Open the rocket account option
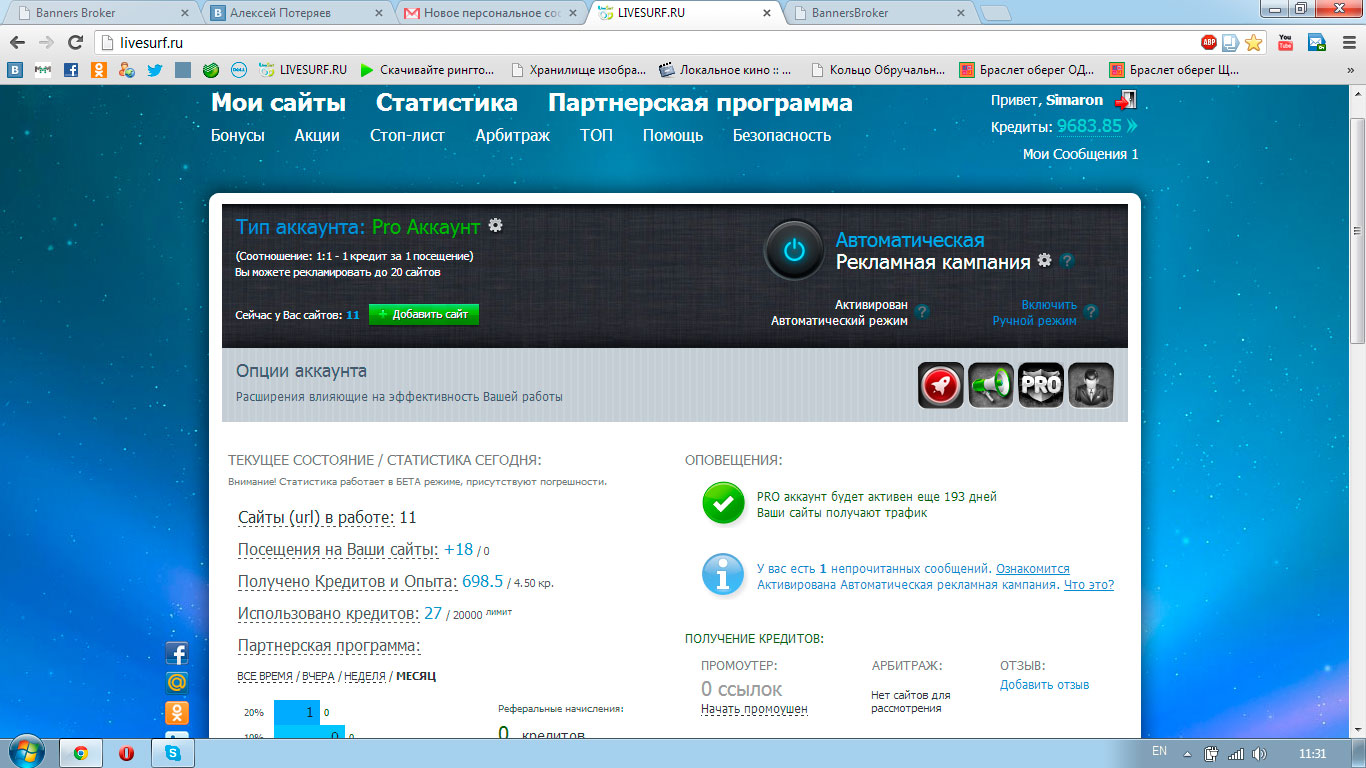The height and width of the screenshot is (768, 1366). [x=941, y=385]
